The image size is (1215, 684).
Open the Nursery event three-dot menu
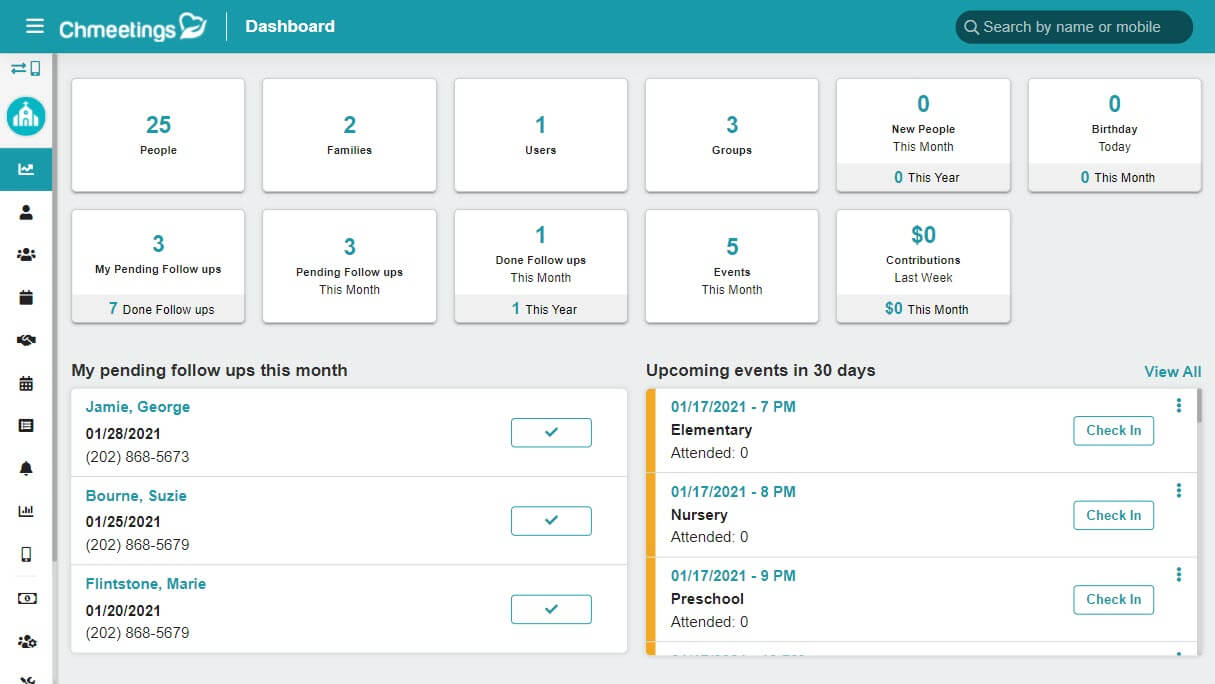click(1179, 490)
